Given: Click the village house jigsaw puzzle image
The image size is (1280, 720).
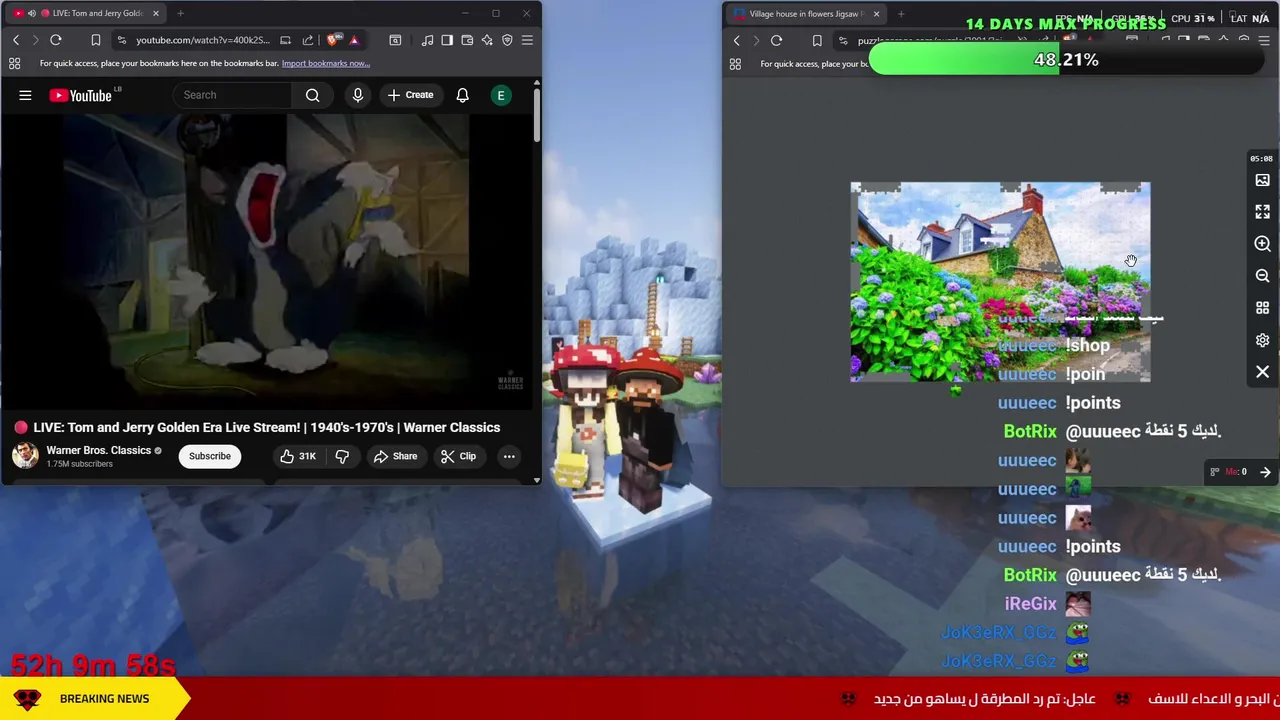Looking at the screenshot, I should 1000,282.
